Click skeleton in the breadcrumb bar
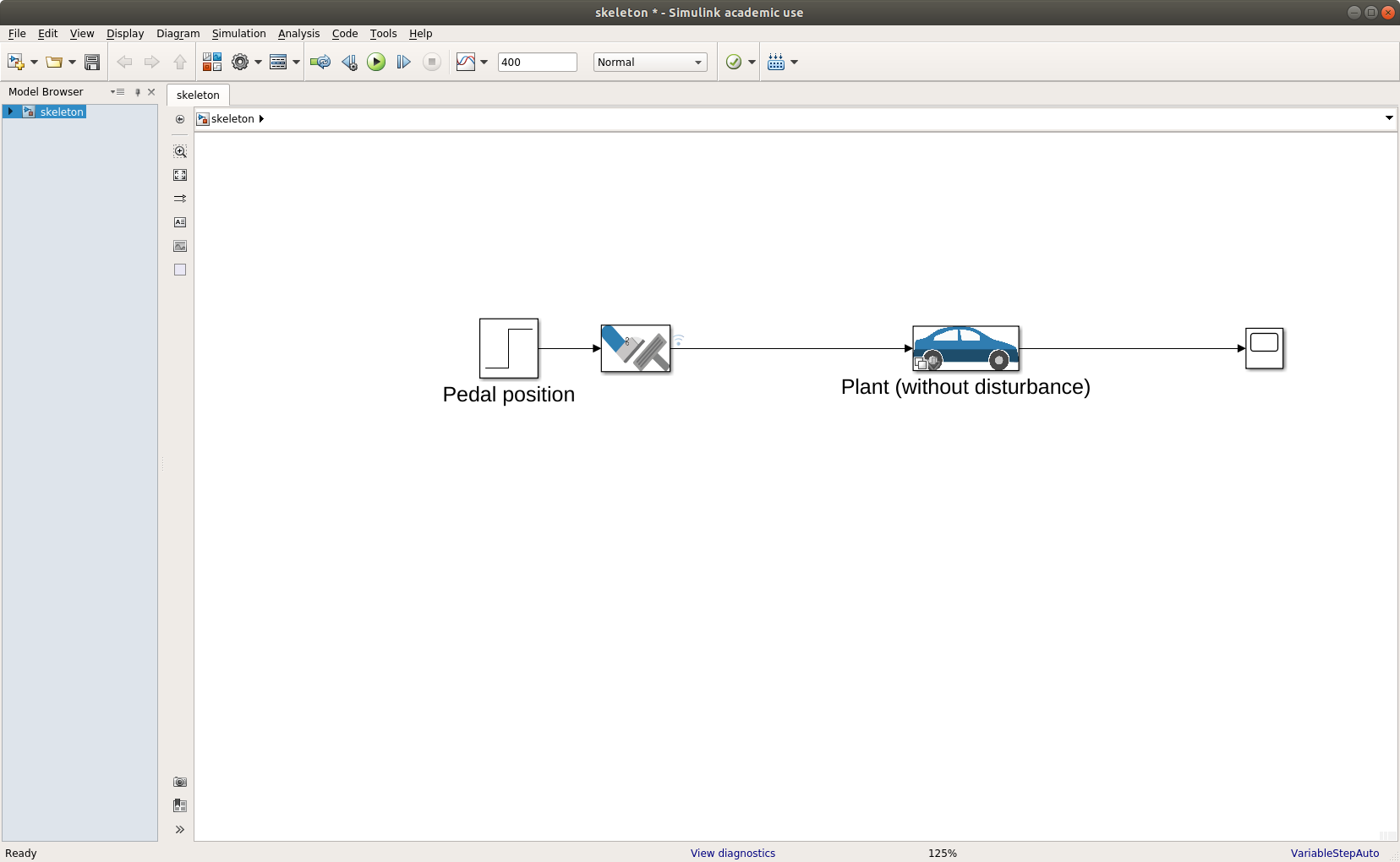The height and width of the screenshot is (862, 1400). 232,119
